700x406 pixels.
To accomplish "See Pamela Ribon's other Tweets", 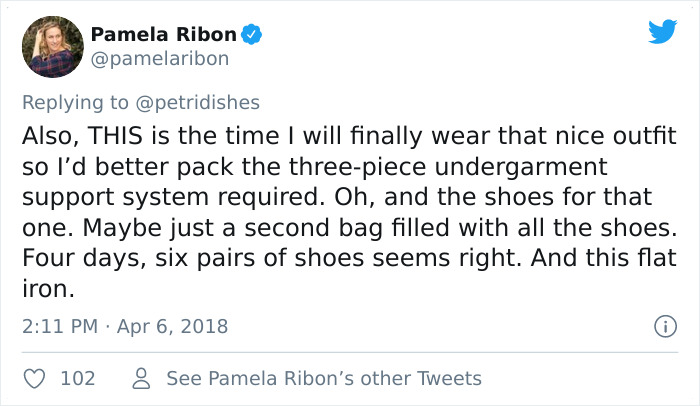I will coord(324,378).
